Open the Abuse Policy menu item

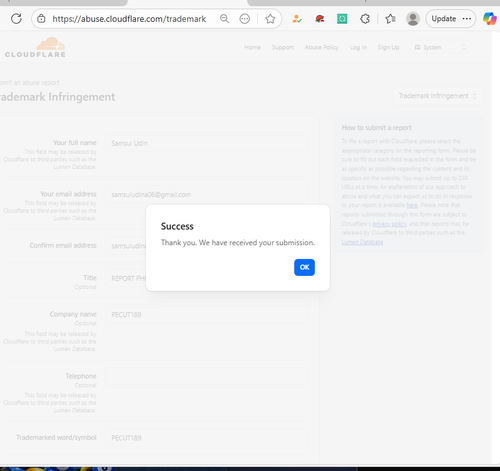pos(322,47)
